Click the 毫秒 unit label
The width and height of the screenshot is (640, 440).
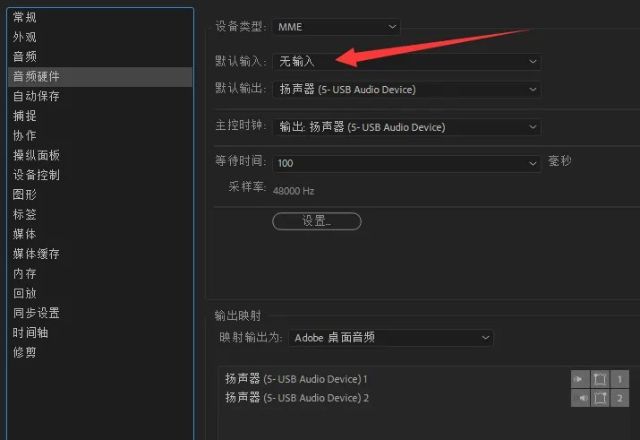click(x=560, y=161)
